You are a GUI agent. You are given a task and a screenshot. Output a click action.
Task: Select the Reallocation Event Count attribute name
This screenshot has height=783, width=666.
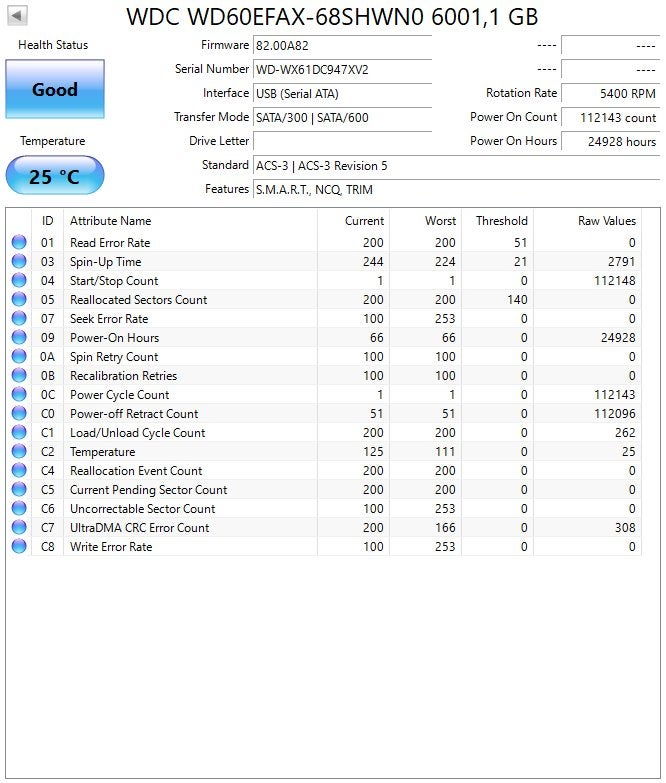(136, 470)
